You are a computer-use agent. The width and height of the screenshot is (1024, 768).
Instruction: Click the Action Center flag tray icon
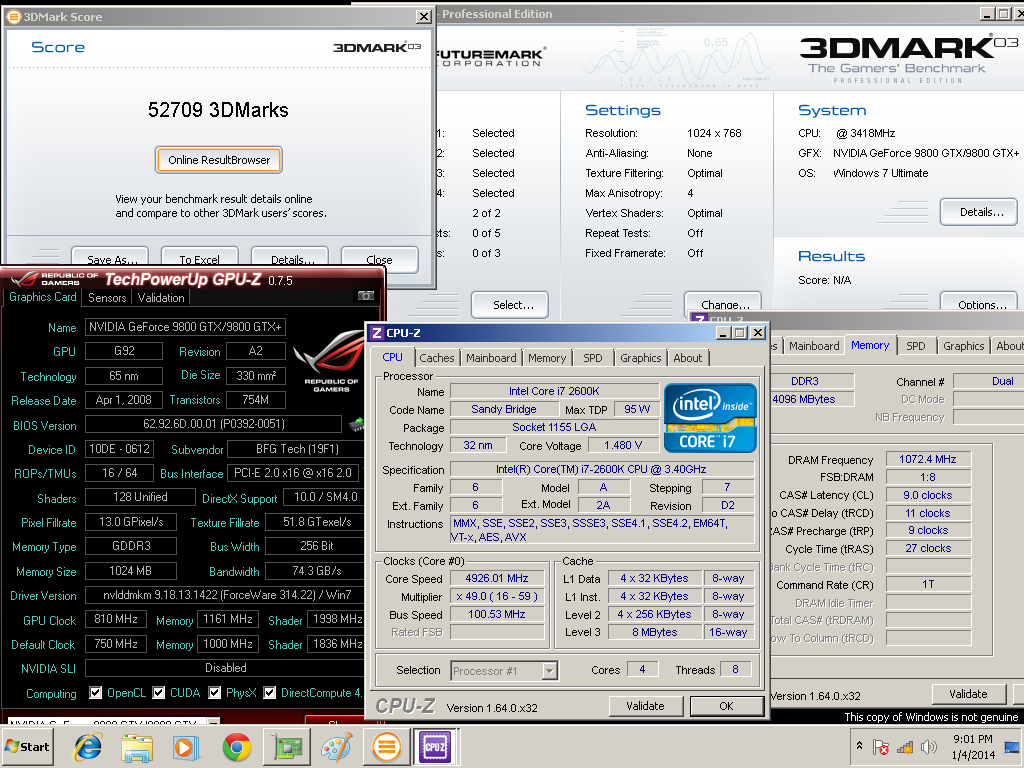pyautogui.click(x=881, y=747)
